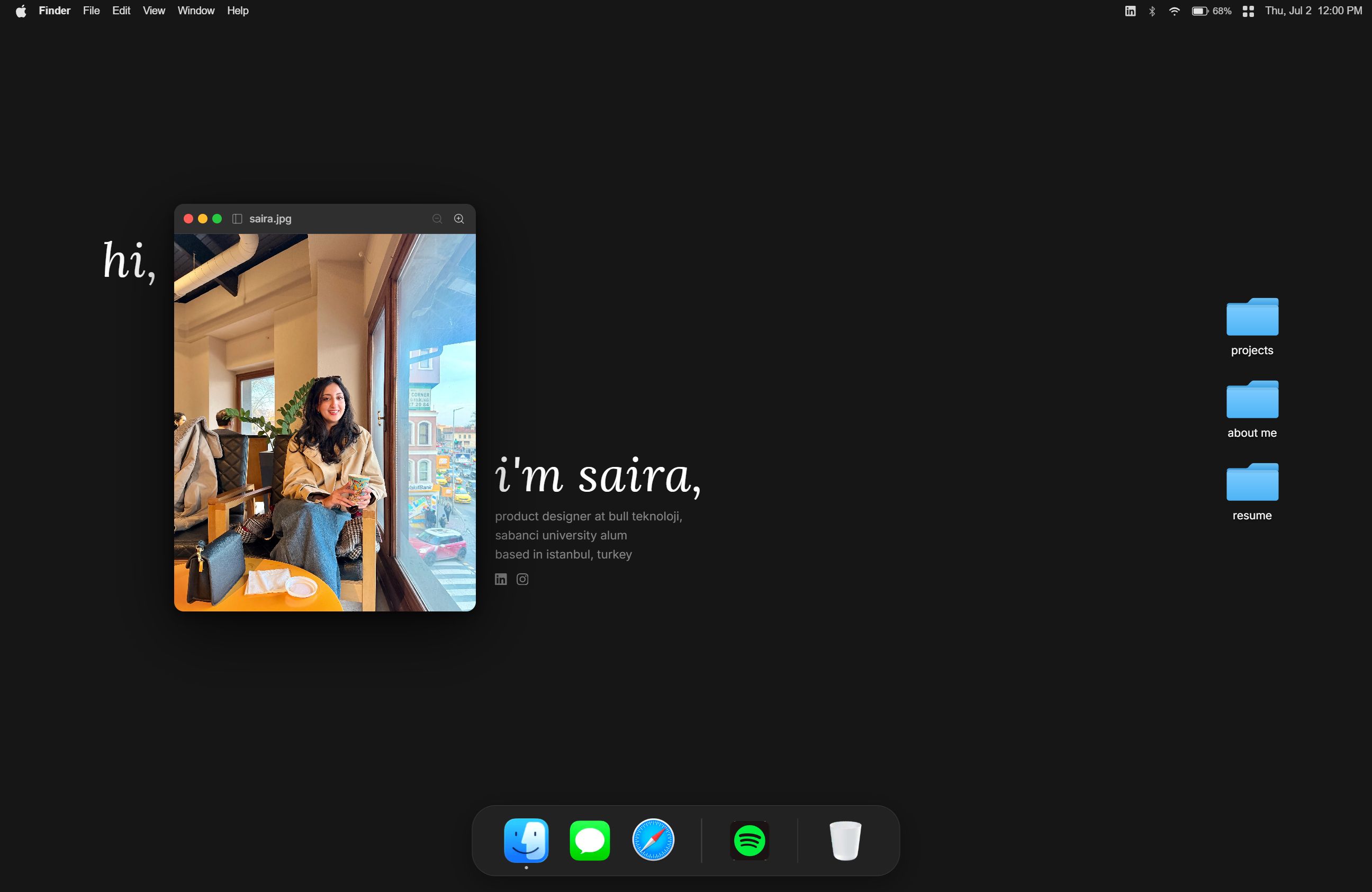Open the Help menu
Image resolution: width=1372 pixels, height=892 pixels.
click(x=238, y=11)
